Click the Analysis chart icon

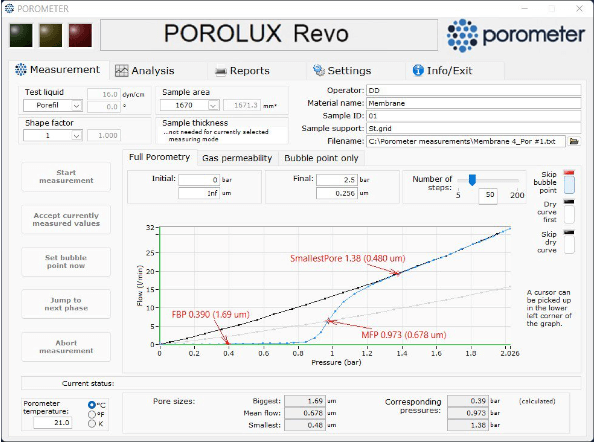pyautogui.click(x=121, y=71)
